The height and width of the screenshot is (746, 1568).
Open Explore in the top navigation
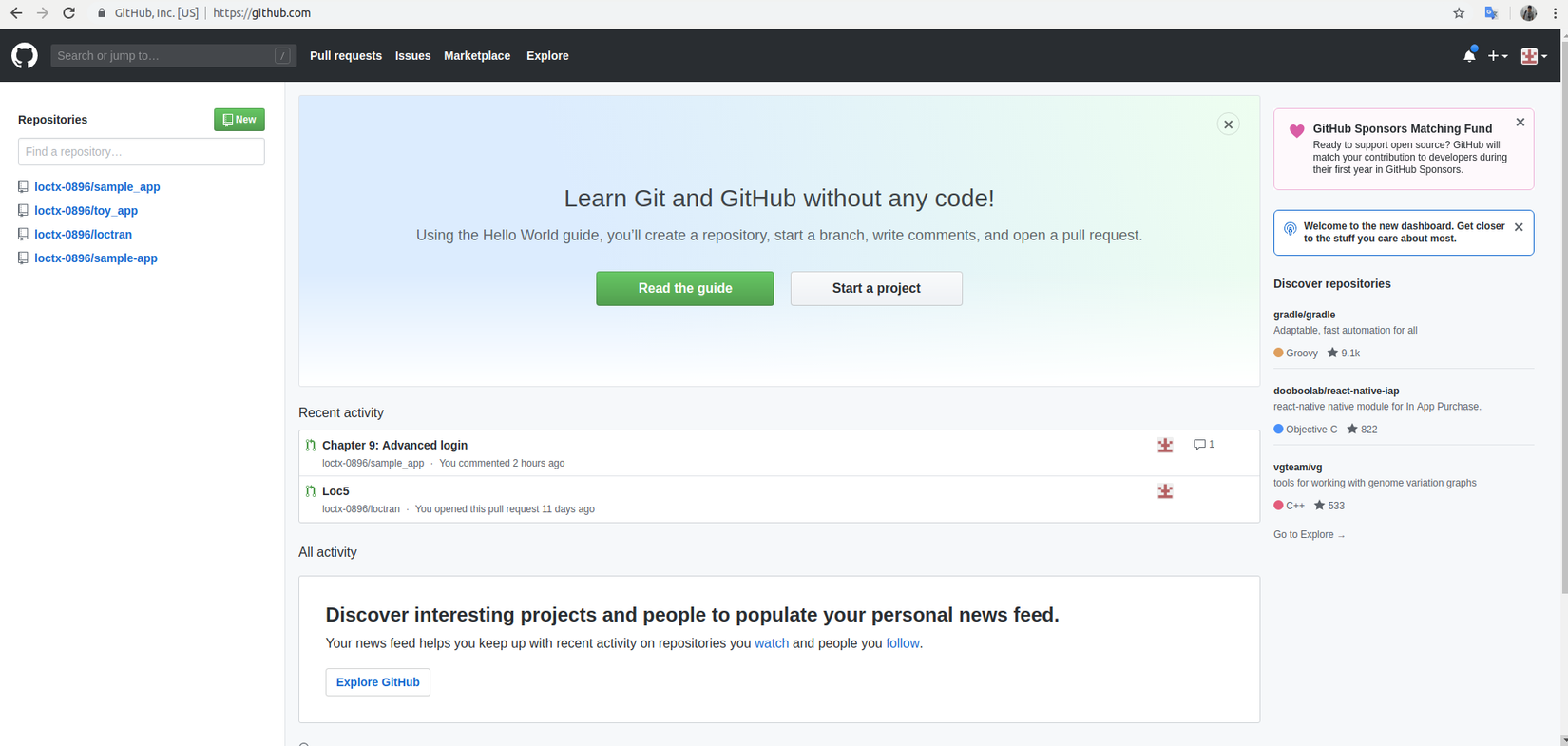pyautogui.click(x=547, y=56)
